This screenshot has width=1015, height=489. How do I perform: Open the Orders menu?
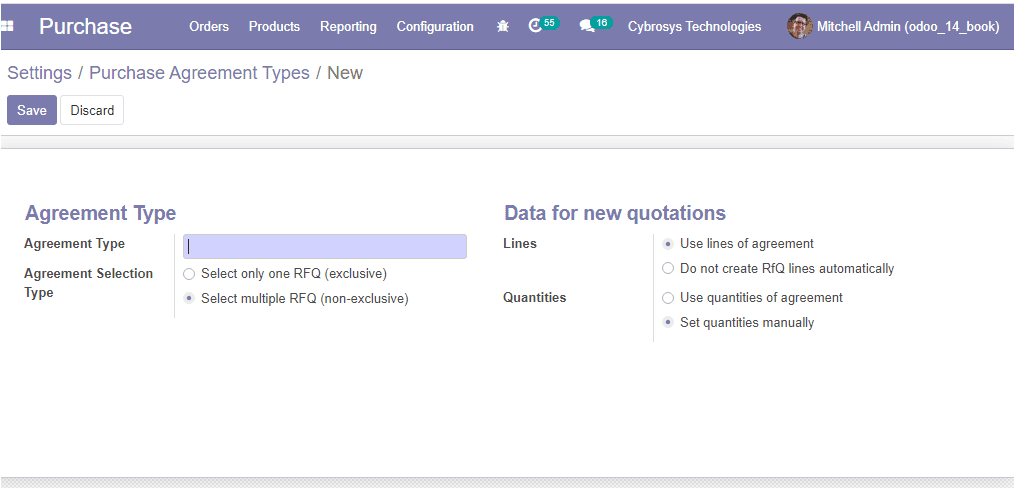click(209, 27)
